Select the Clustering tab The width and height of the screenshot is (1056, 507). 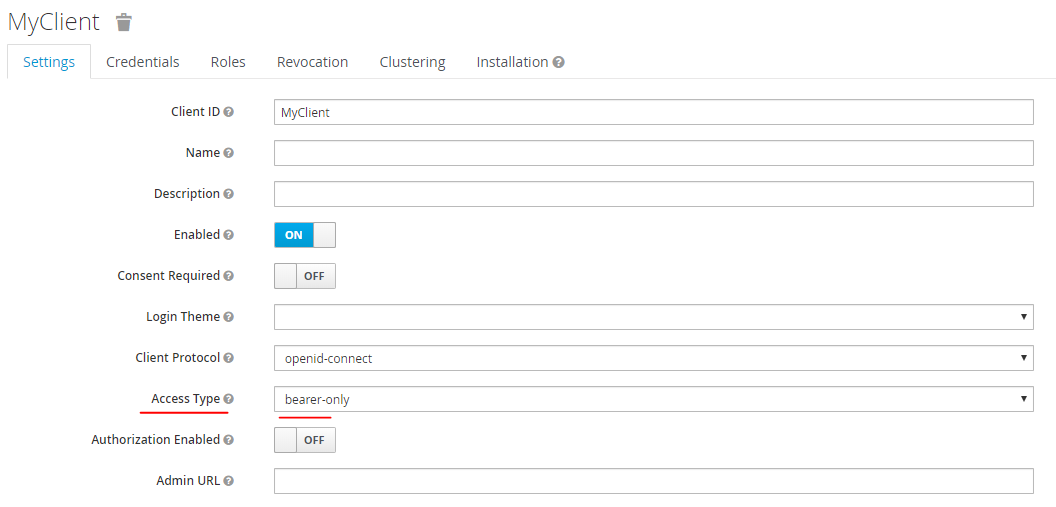pos(412,62)
